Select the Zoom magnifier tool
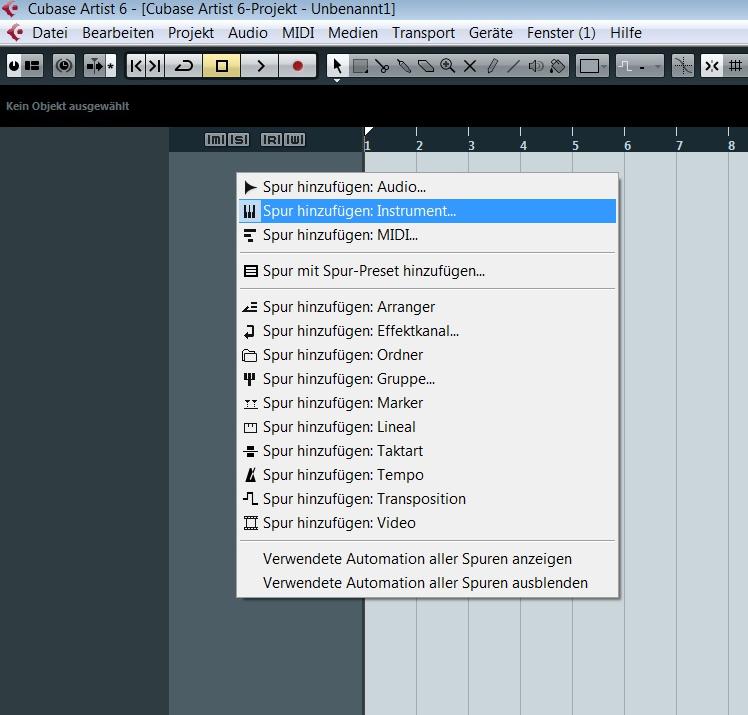This screenshot has height=715, width=748. (448, 66)
